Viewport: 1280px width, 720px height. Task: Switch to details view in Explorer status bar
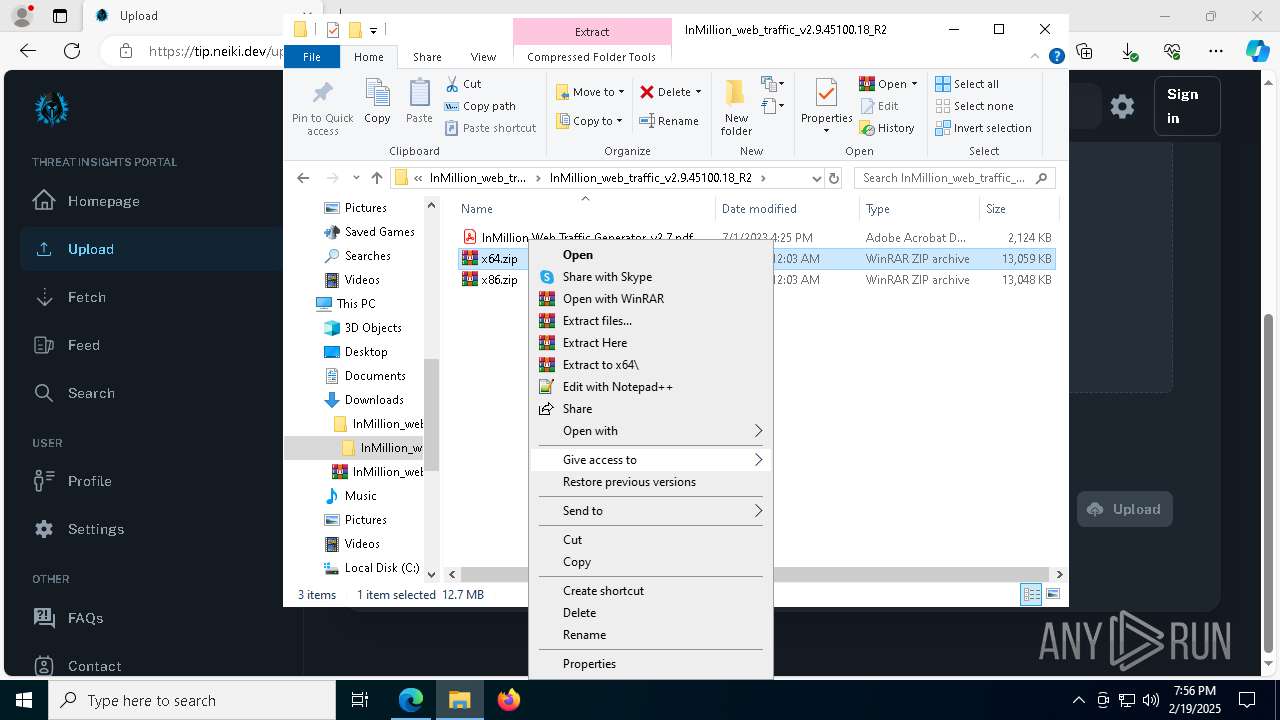1031,594
